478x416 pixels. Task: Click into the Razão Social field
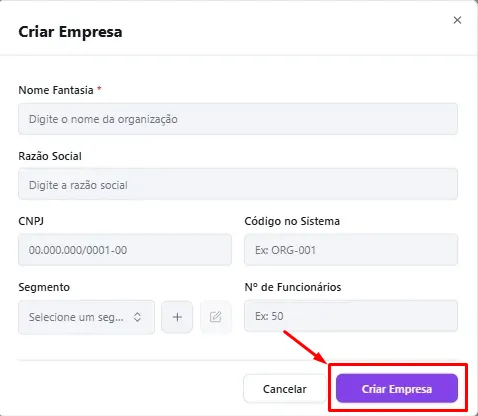tap(238, 184)
